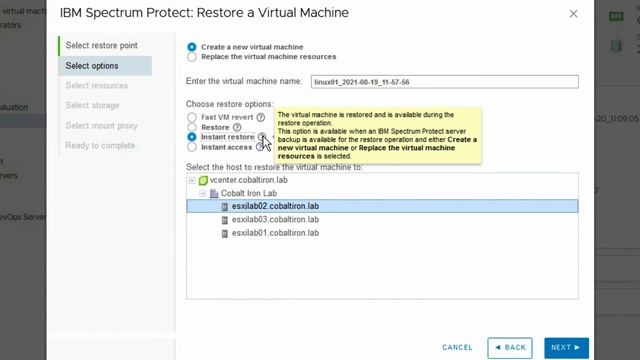This screenshot has height=360, width=640.
Task: Select Replace the virtual machine resources radio
Action: coord(191,57)
